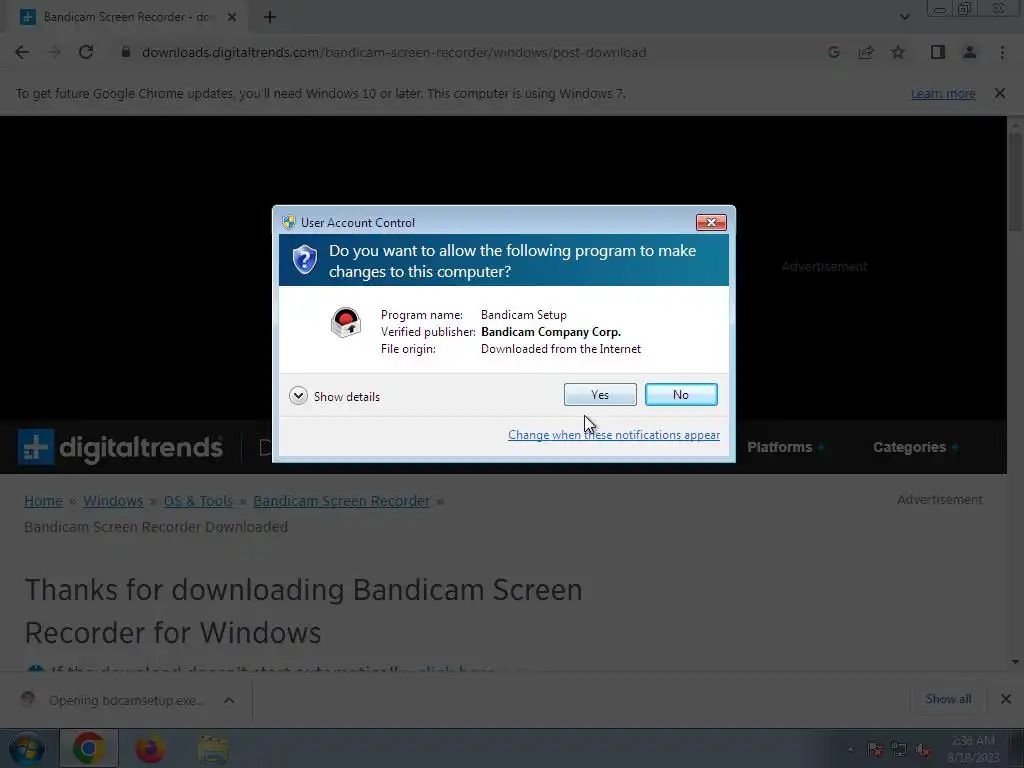Click the page vertical scrollbar
1024x768 pixels.
pyautogui.click(x=1015, y=182)
